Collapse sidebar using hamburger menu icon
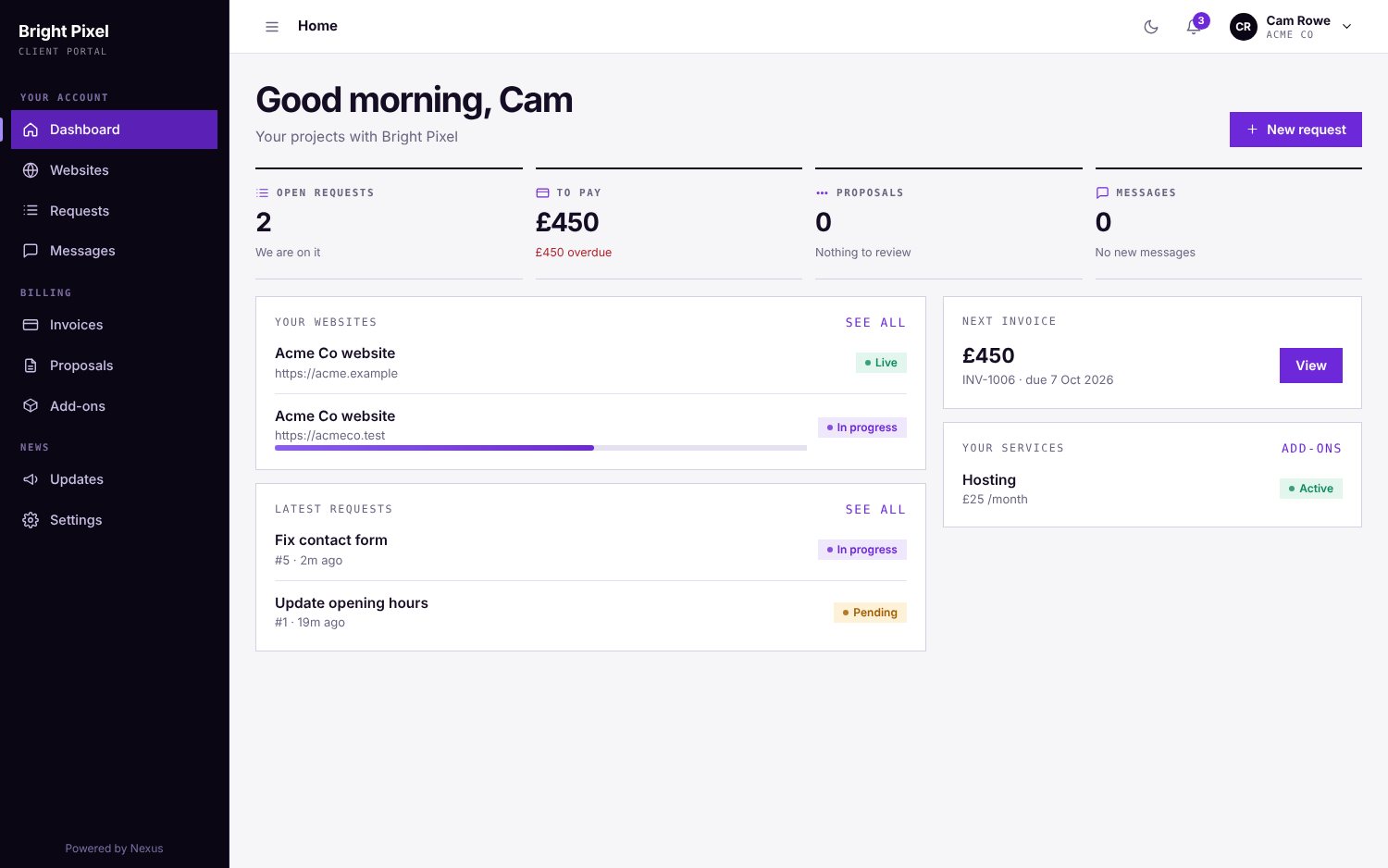This screenshot has height=868, width=1388. click(272, 27)
